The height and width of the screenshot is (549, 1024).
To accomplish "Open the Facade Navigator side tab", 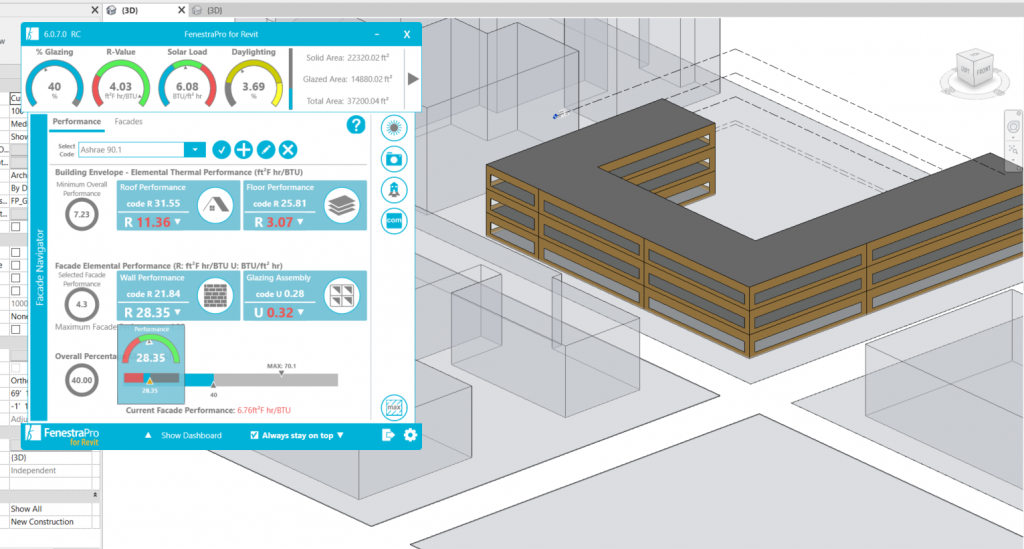I will point(39,268).
